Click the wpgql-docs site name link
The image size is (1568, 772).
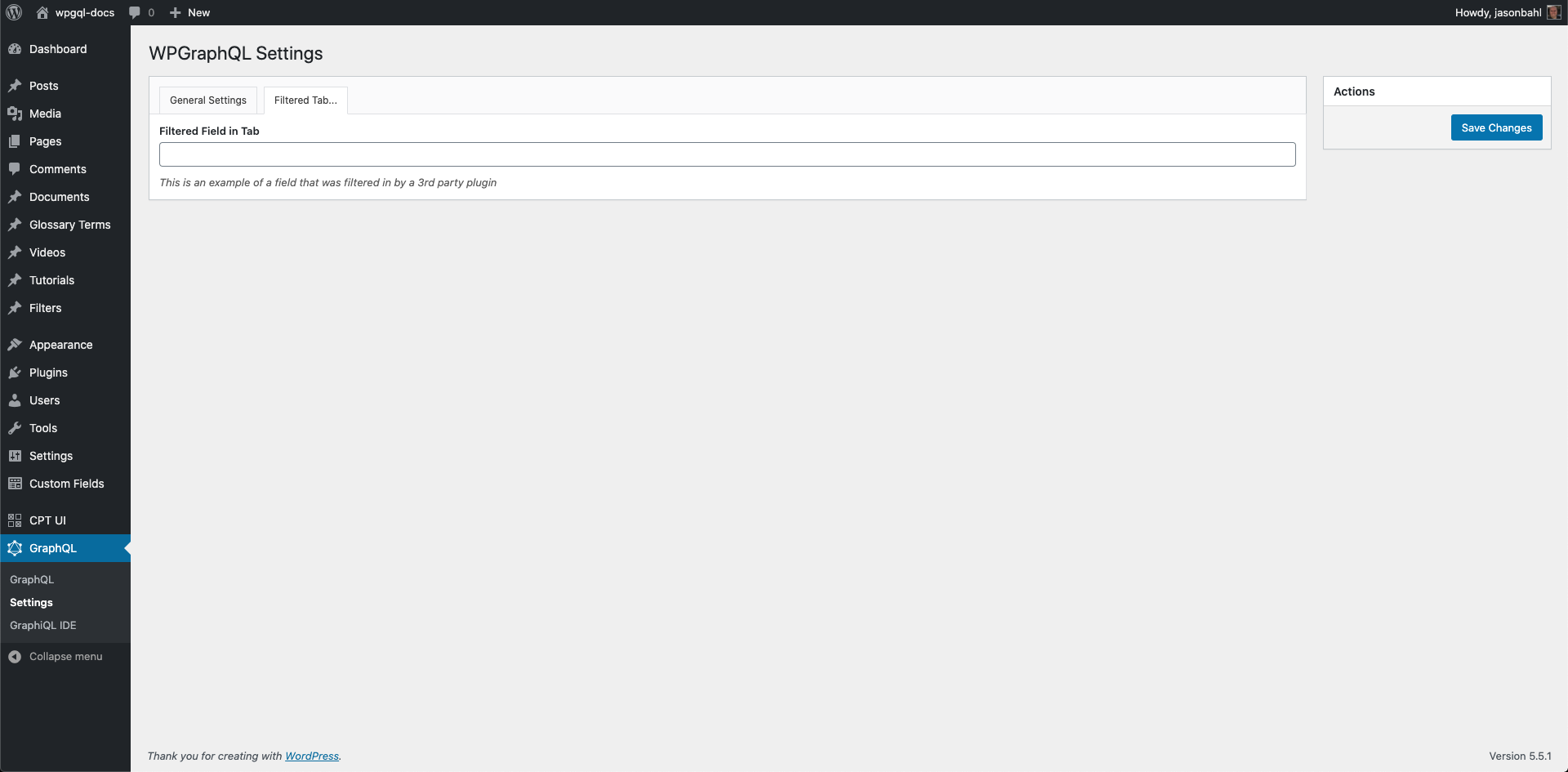coord(85,12)
